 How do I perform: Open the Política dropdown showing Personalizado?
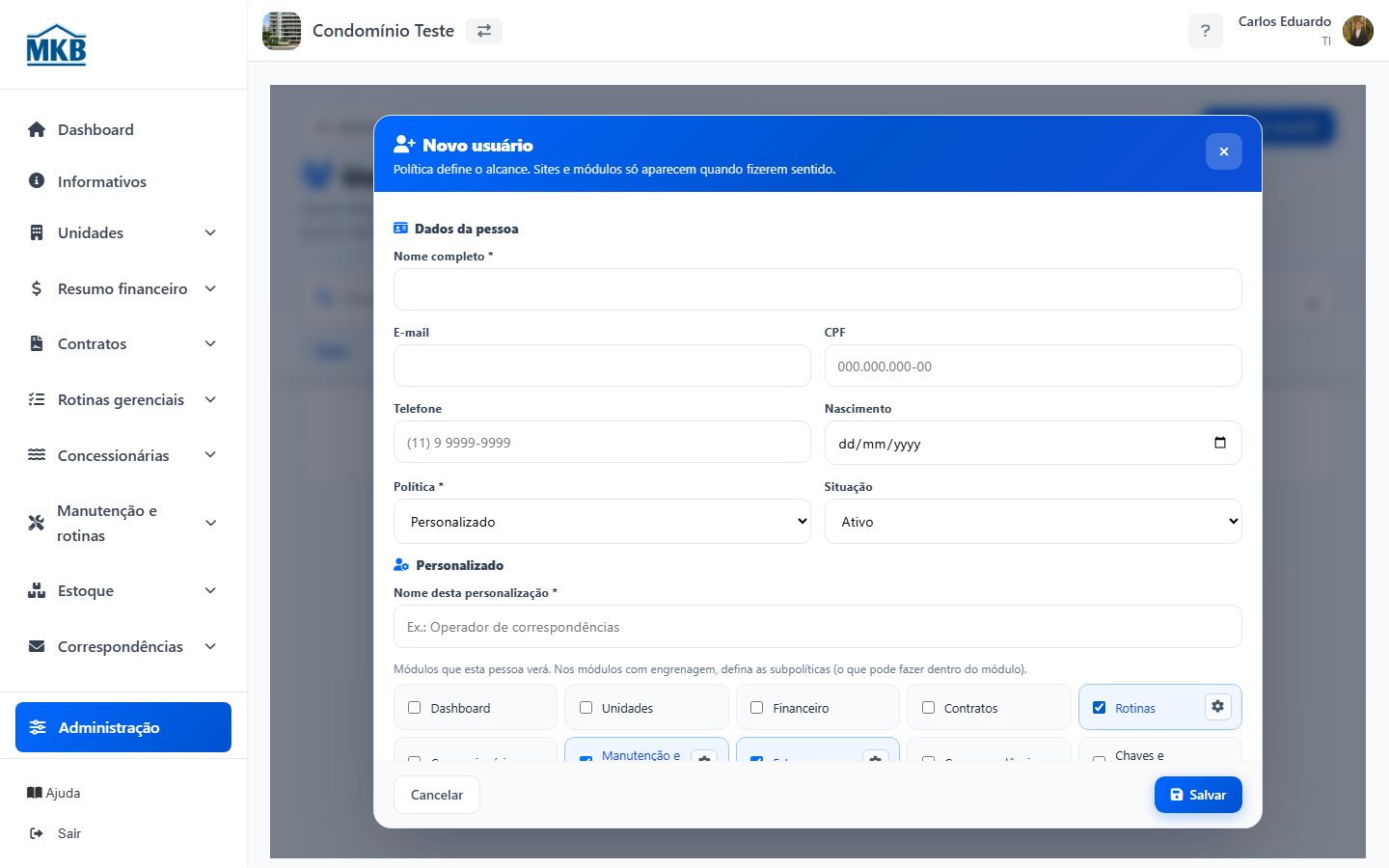(602, 521)
